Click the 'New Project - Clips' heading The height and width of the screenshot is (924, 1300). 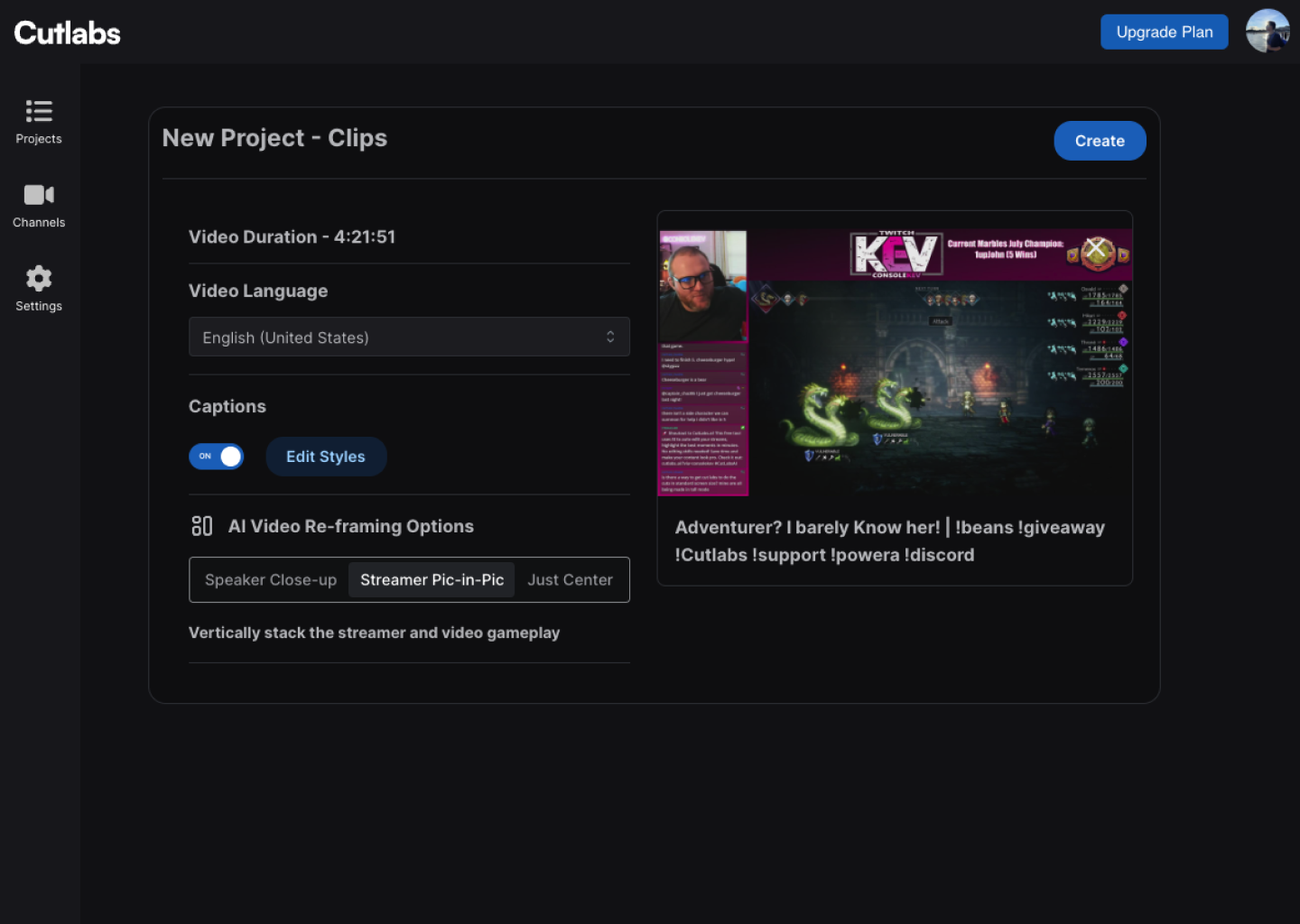pyautogui.click(x=274, y=138)
